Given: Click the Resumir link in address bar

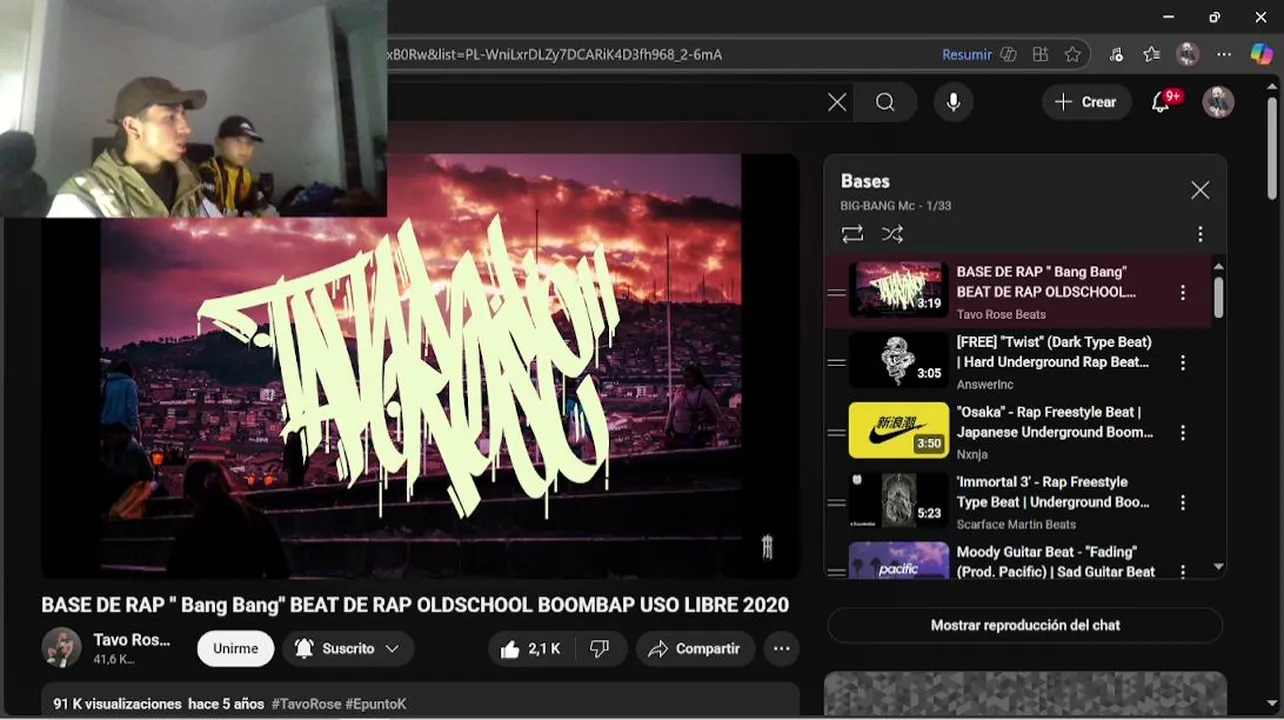Looking at the screenshot, I should click(966, 55).
